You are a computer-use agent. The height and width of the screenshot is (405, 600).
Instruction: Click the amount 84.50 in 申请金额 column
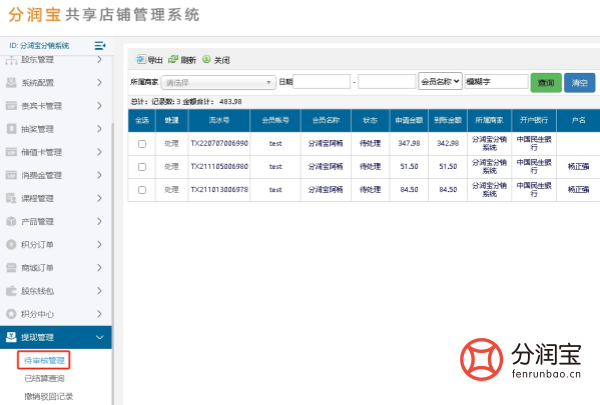pyautogui.click(x=409, y=189)
